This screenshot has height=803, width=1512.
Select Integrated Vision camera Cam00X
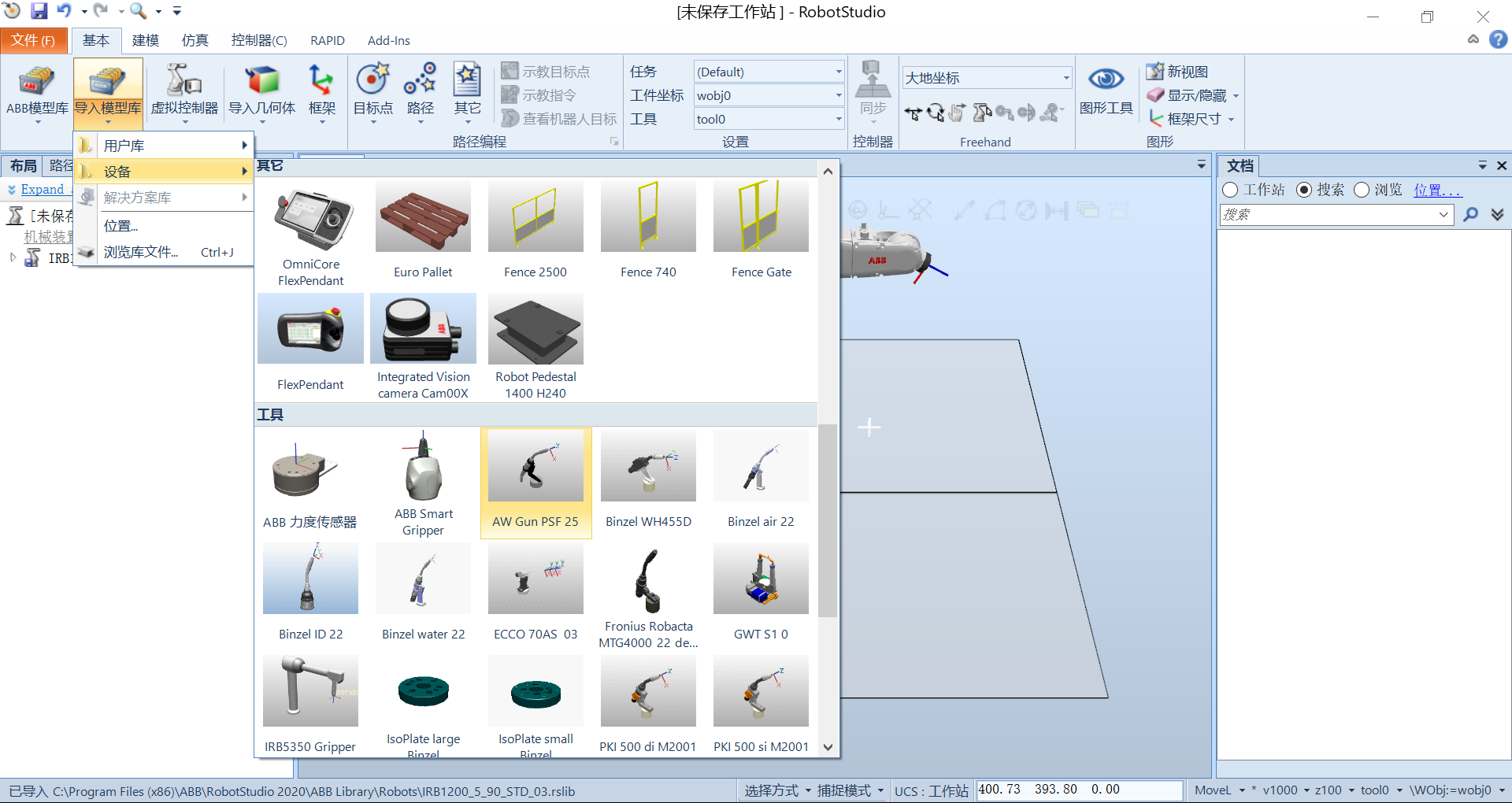click(423, 346)
